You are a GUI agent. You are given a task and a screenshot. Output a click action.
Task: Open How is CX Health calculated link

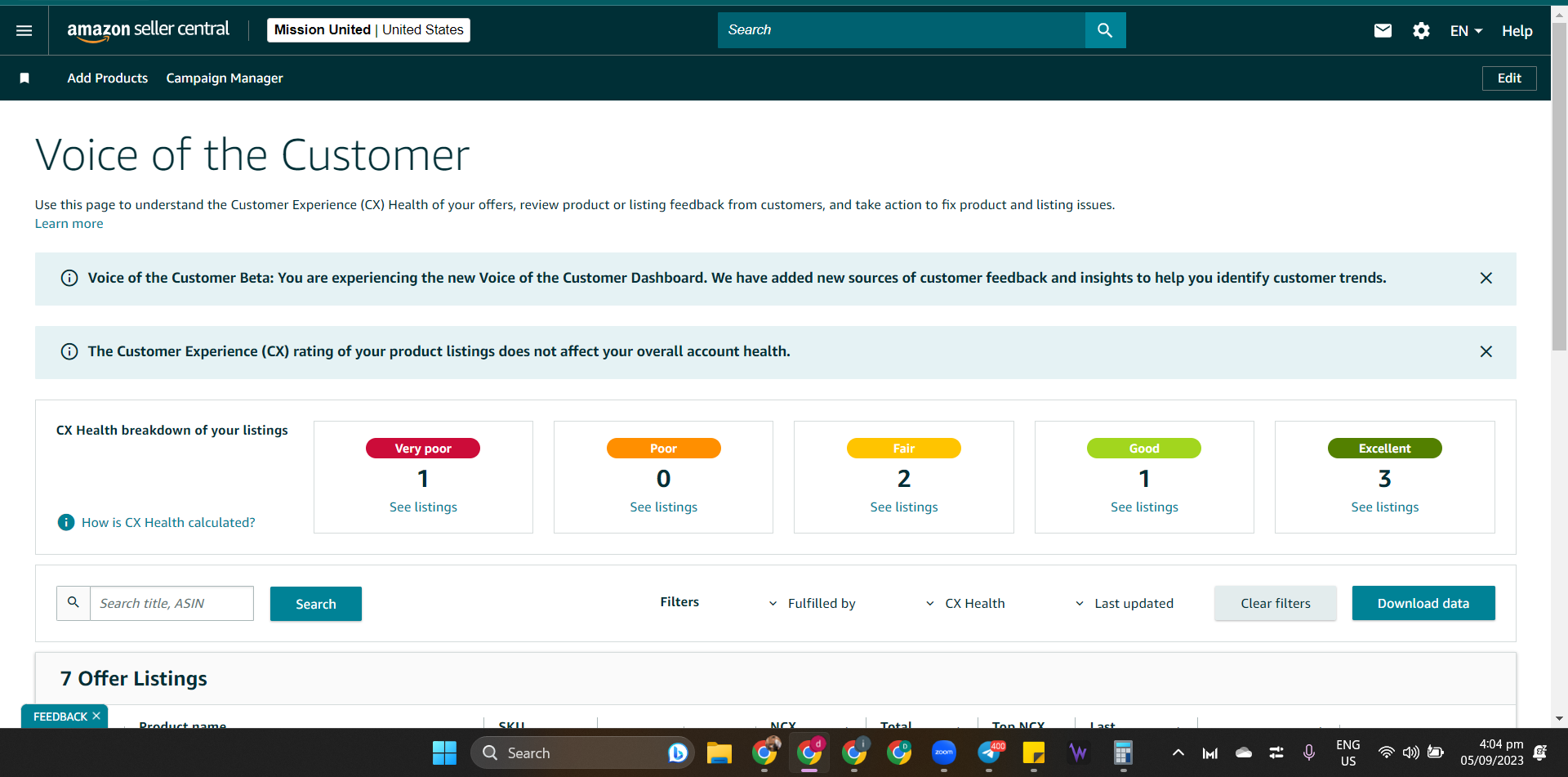click(168, 522)
